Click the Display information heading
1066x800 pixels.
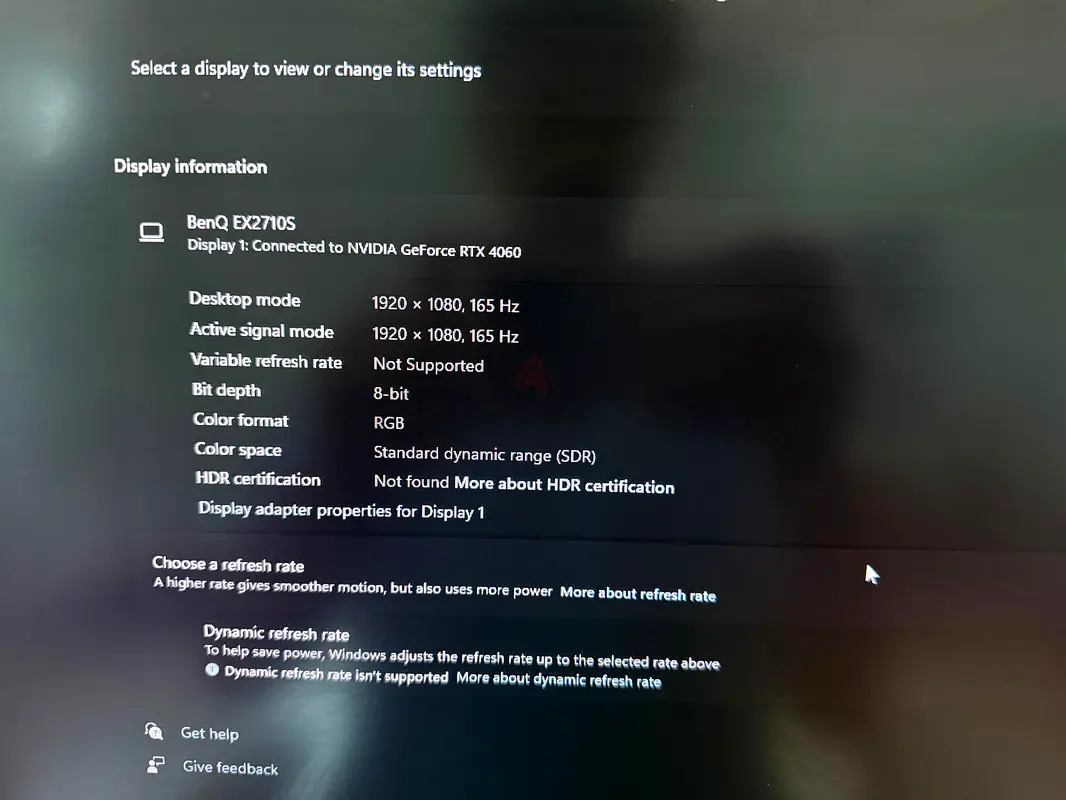pyautogui.click(x=190, y=167)
